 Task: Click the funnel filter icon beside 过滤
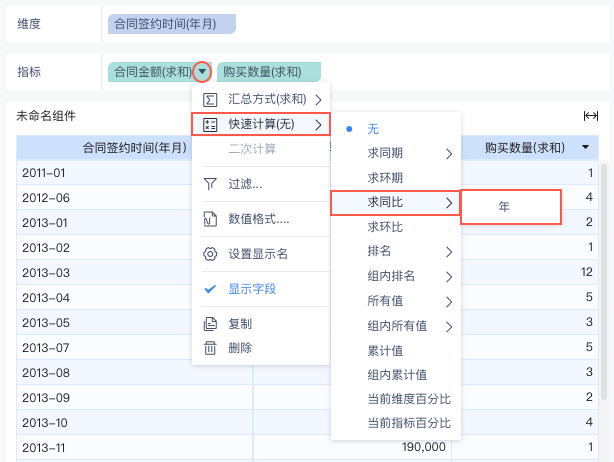coord(210,184)
